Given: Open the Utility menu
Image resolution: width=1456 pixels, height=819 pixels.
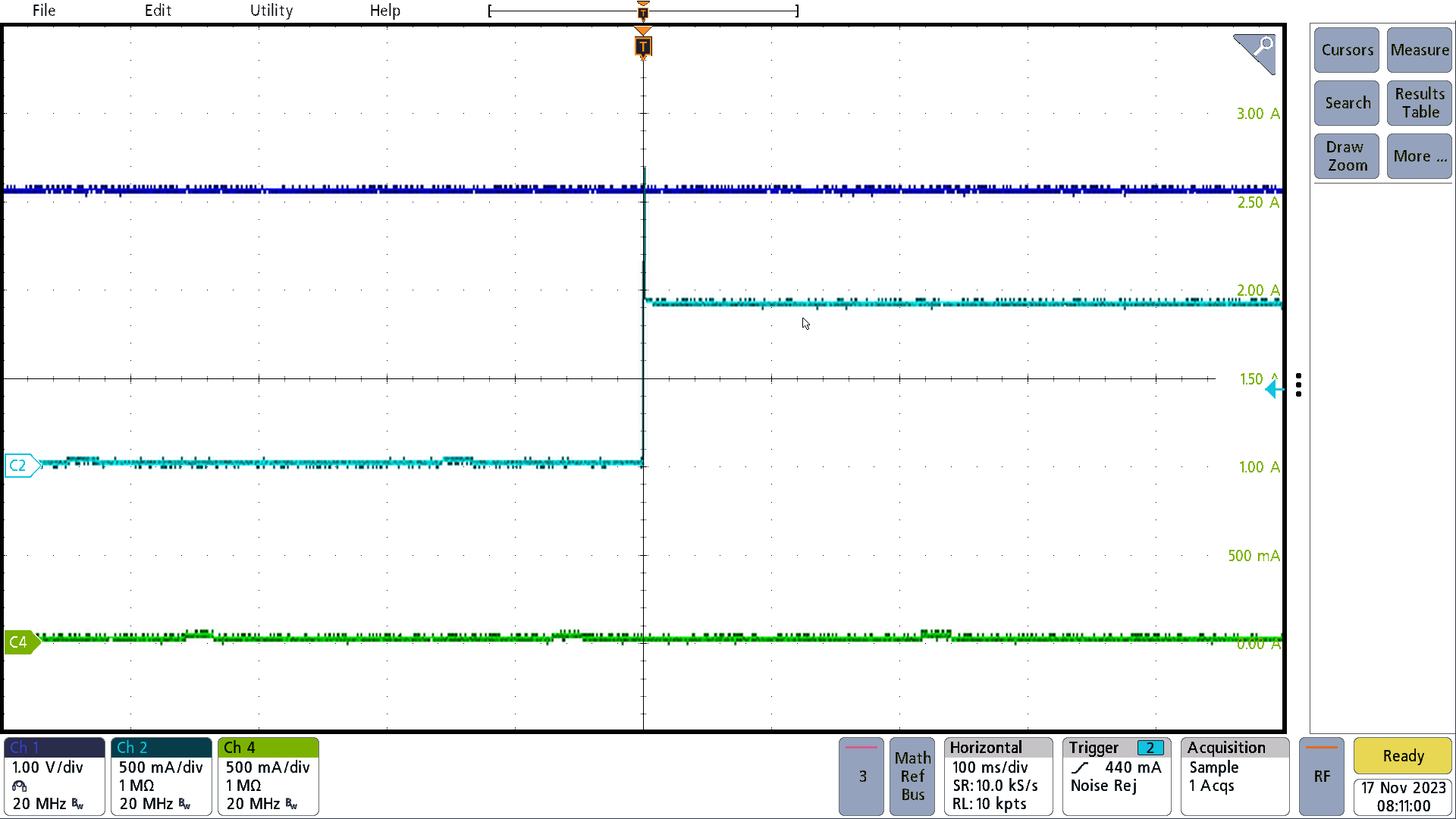Looking at the screenshot, I should [271, 11].
